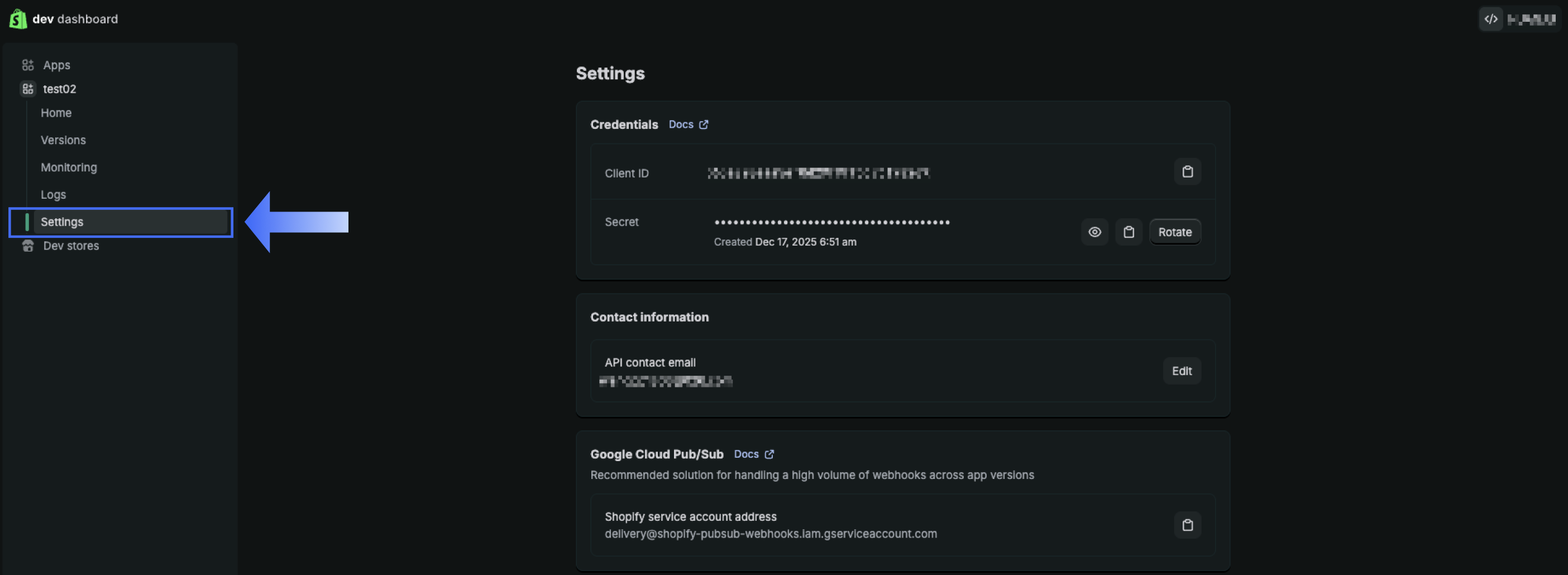1568x575 pixels.
Task: Open Google Cloud Pub/Sub Docs link
Action: (x=753, y=454)
